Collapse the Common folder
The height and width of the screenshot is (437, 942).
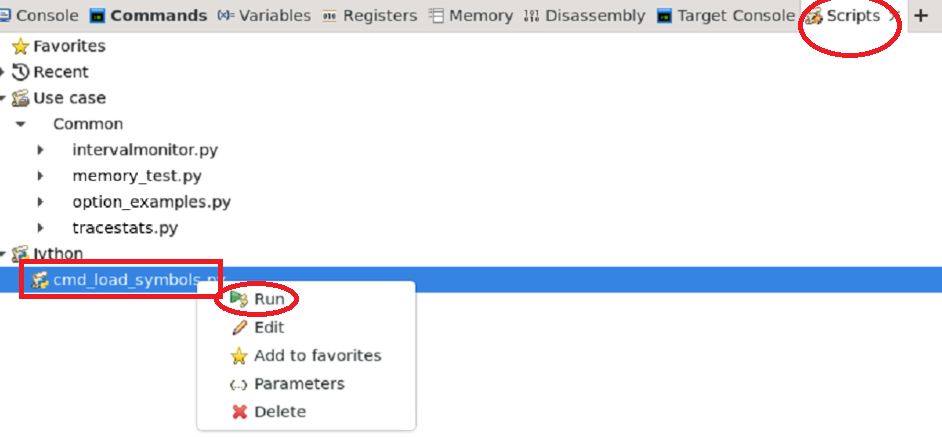(20, 124)
